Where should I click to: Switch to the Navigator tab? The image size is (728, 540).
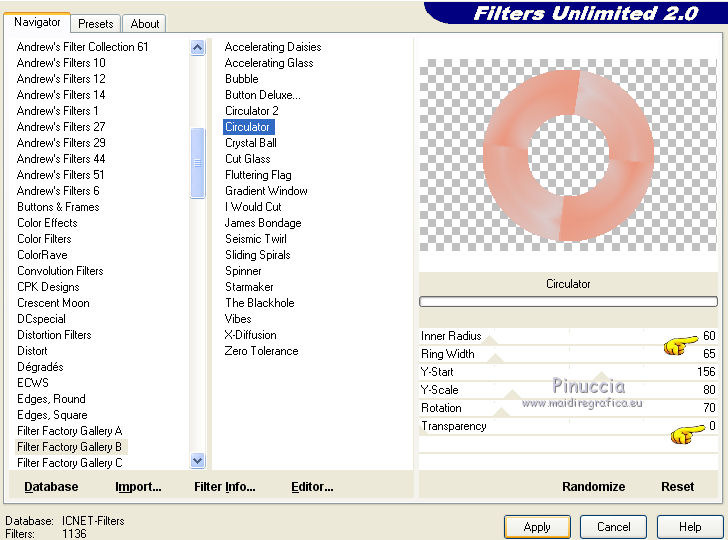[37, 22]
